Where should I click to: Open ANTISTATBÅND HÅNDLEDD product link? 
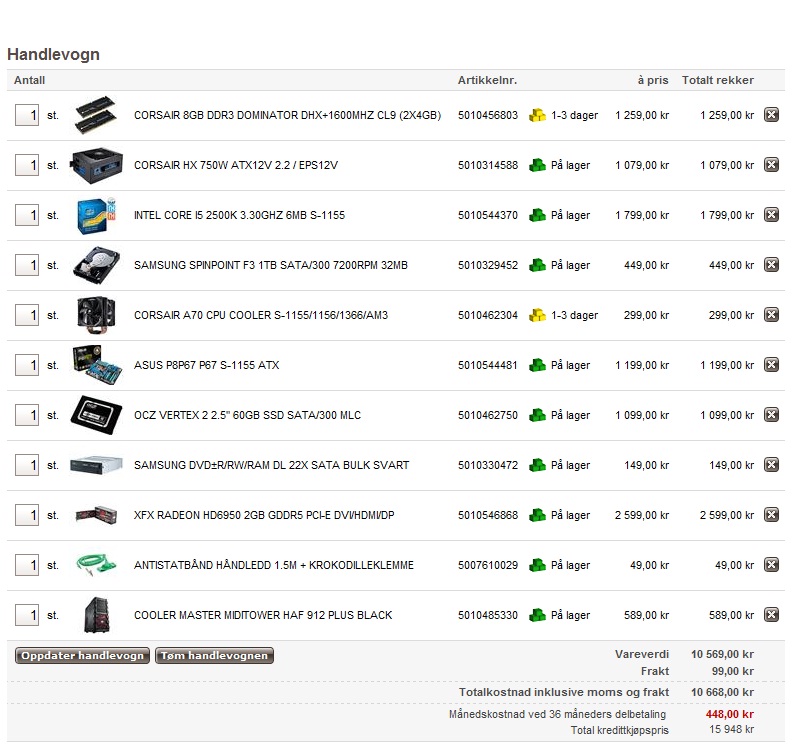tap(274, 565)
